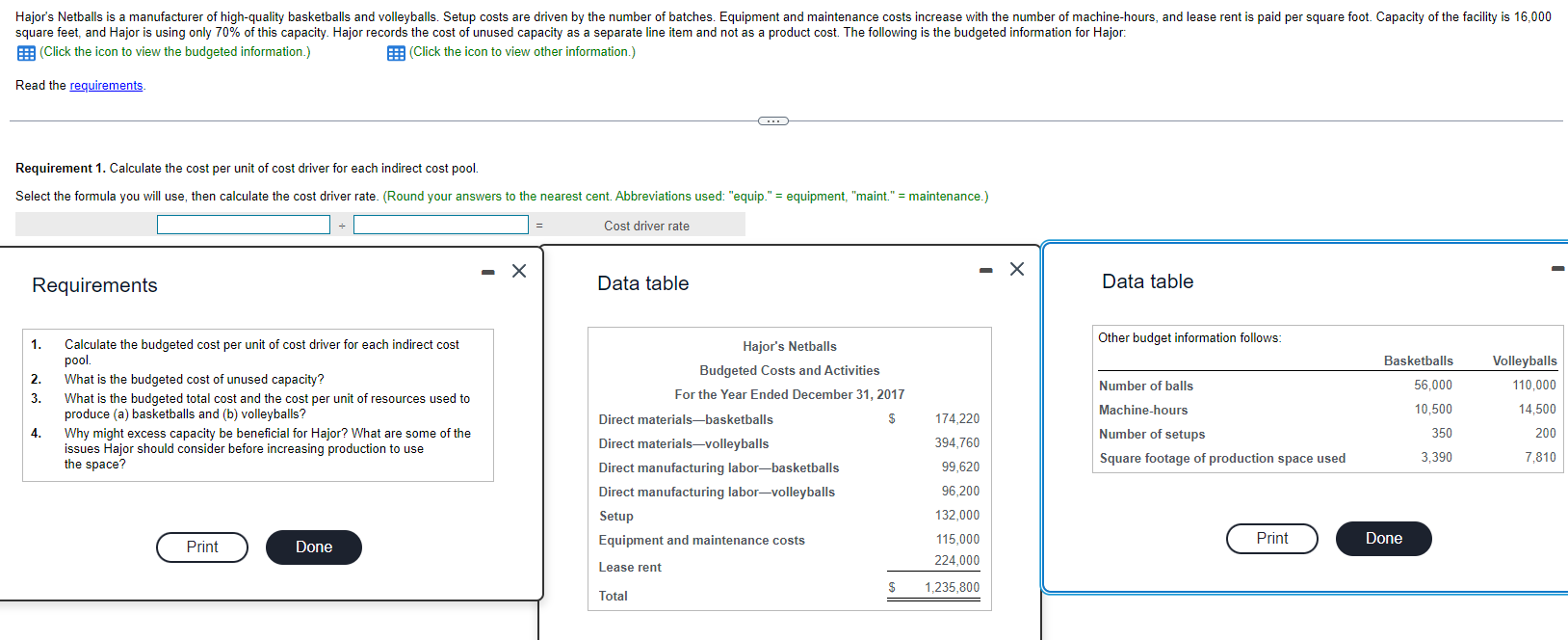Click Equipment and maintenance costs value 115,000
This screenshot has width=1568, height=640.
tap(957, 540)
